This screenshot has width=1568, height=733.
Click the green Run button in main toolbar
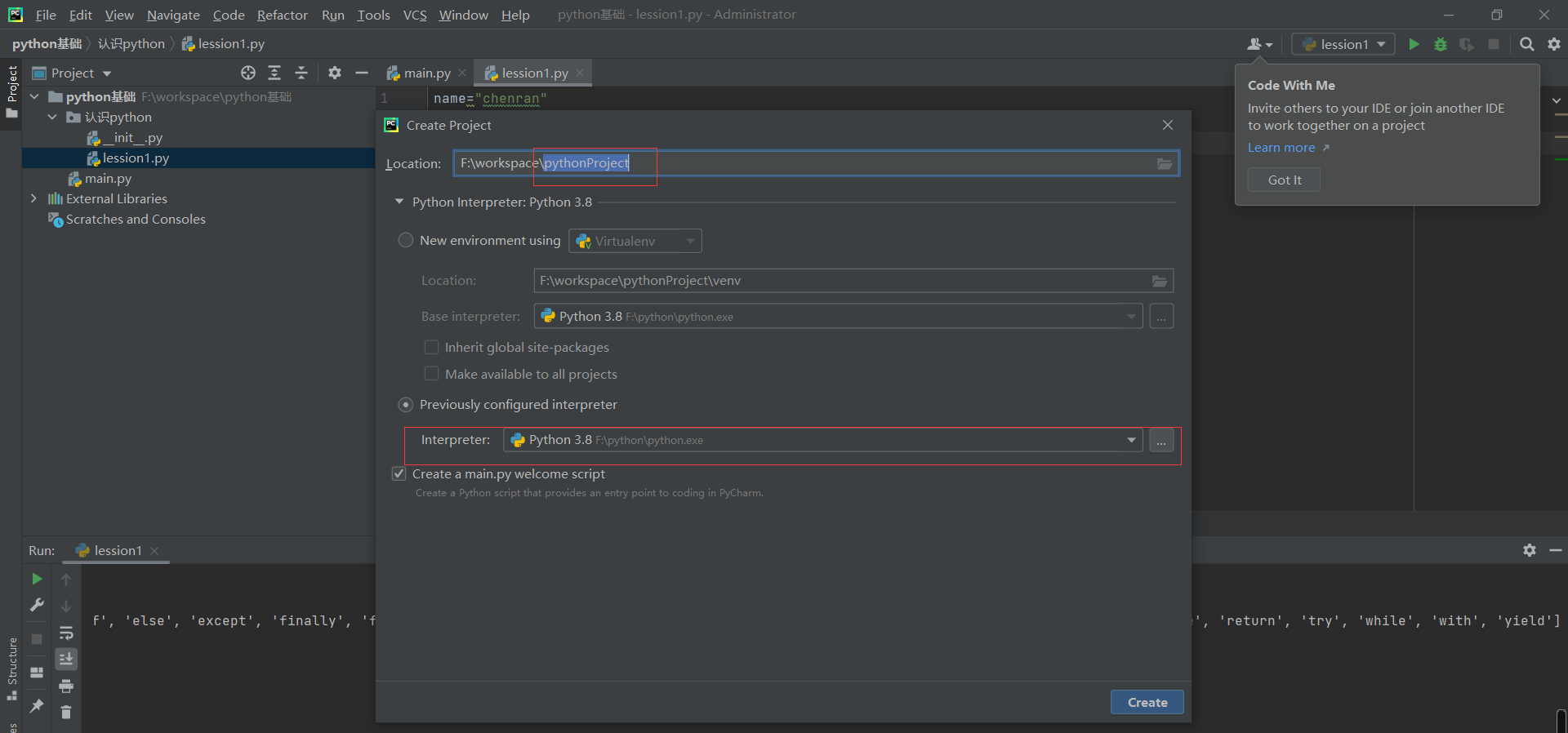[1414, 44]
